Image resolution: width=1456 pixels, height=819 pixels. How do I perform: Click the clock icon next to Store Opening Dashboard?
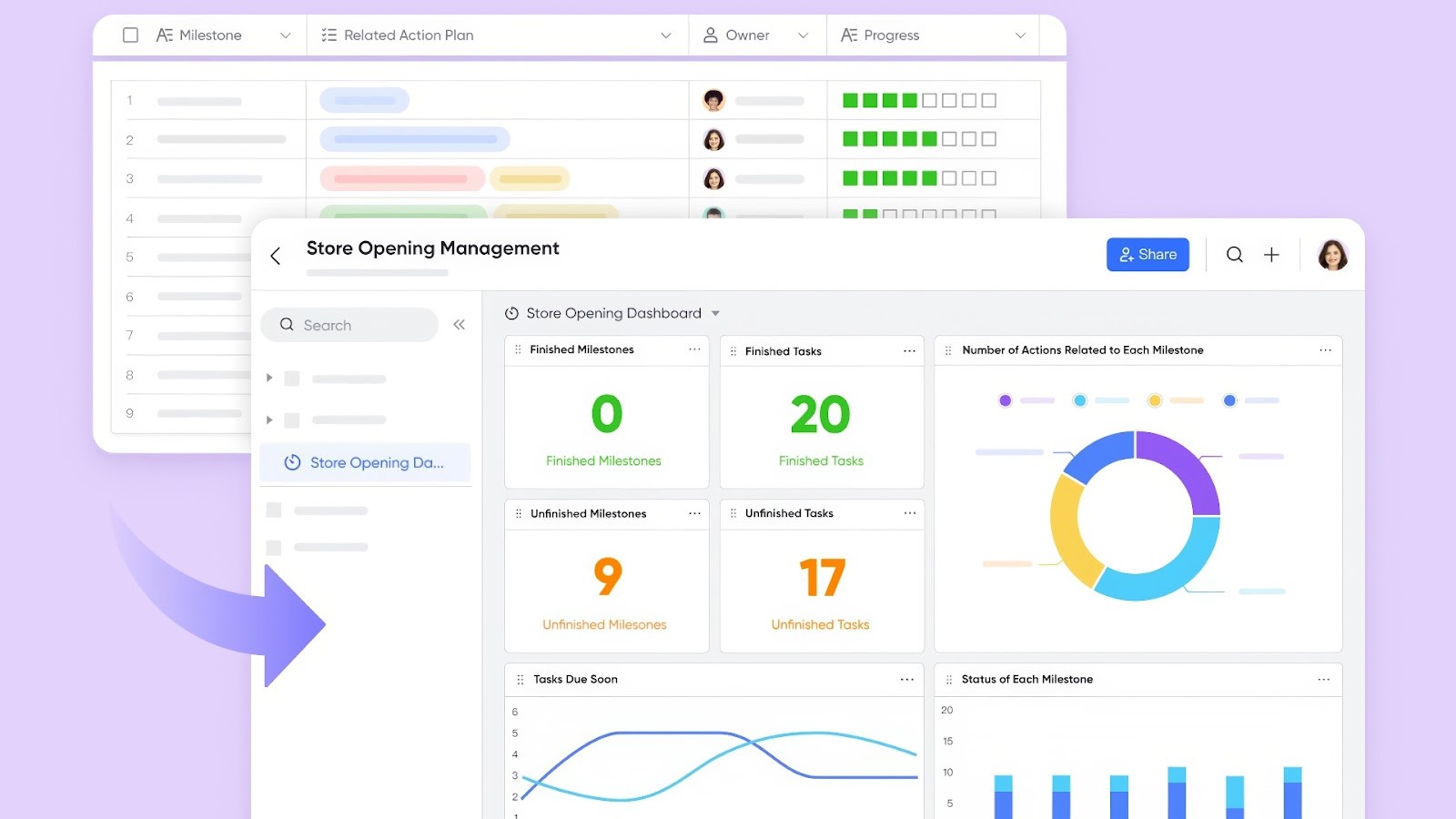511,313
